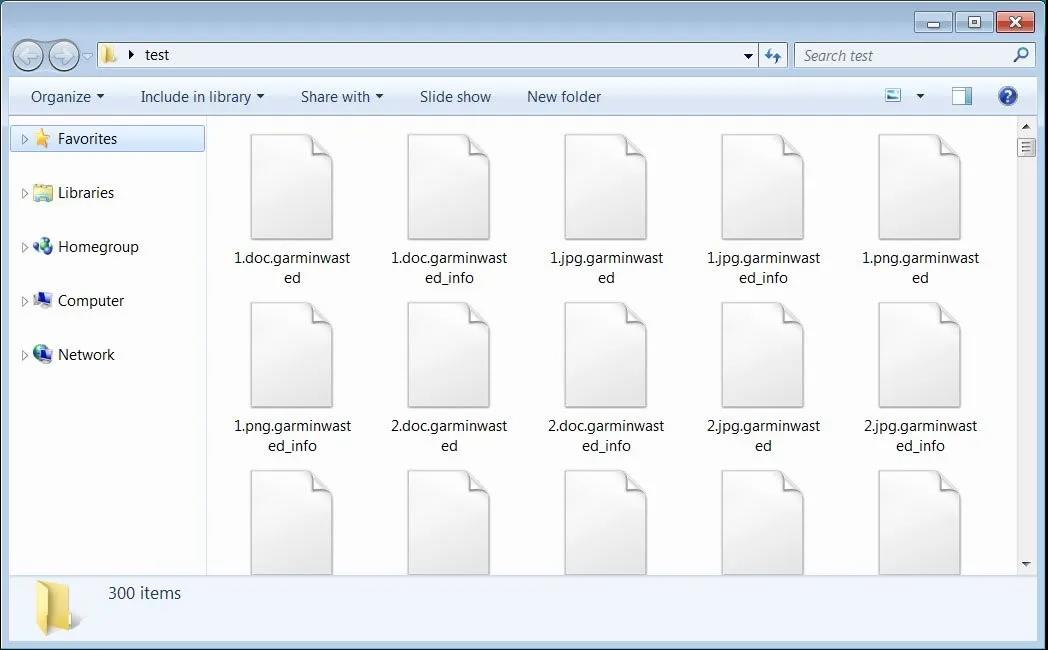The image size is (1048, 650).
Task: Close the test window
Action: coord(1015,22)
